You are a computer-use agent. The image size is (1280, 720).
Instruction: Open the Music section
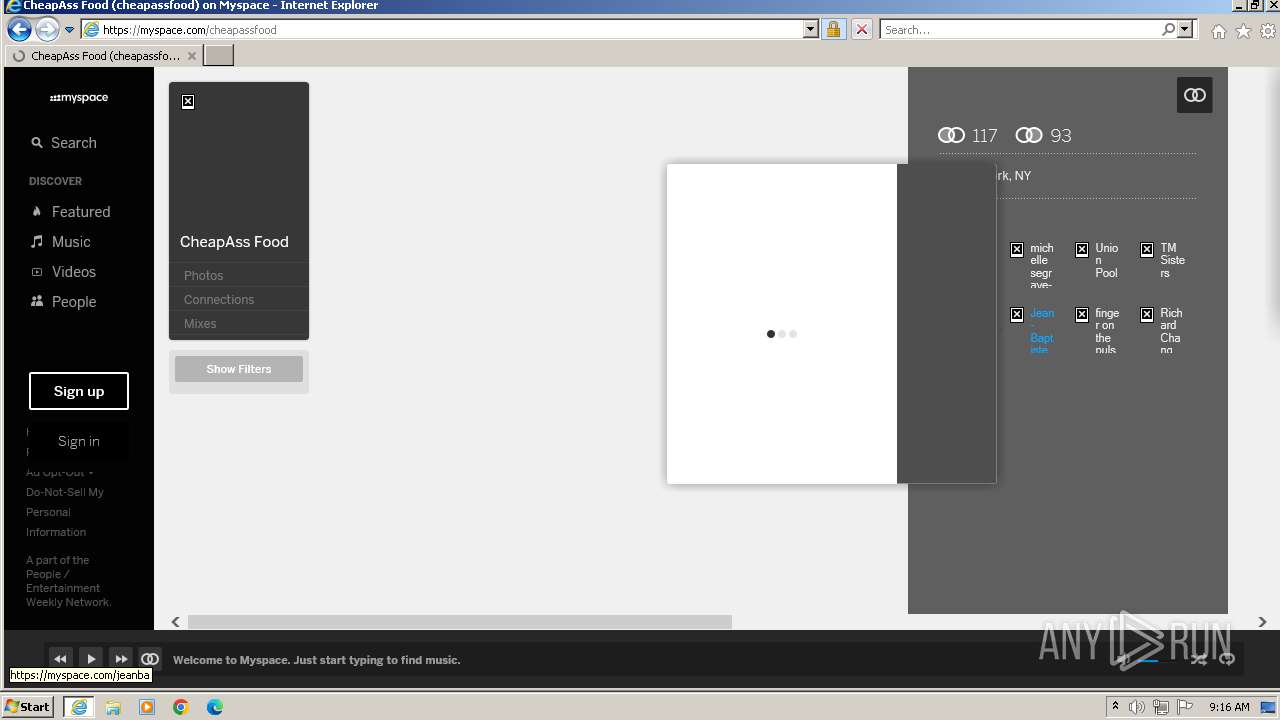click(61, 242)
